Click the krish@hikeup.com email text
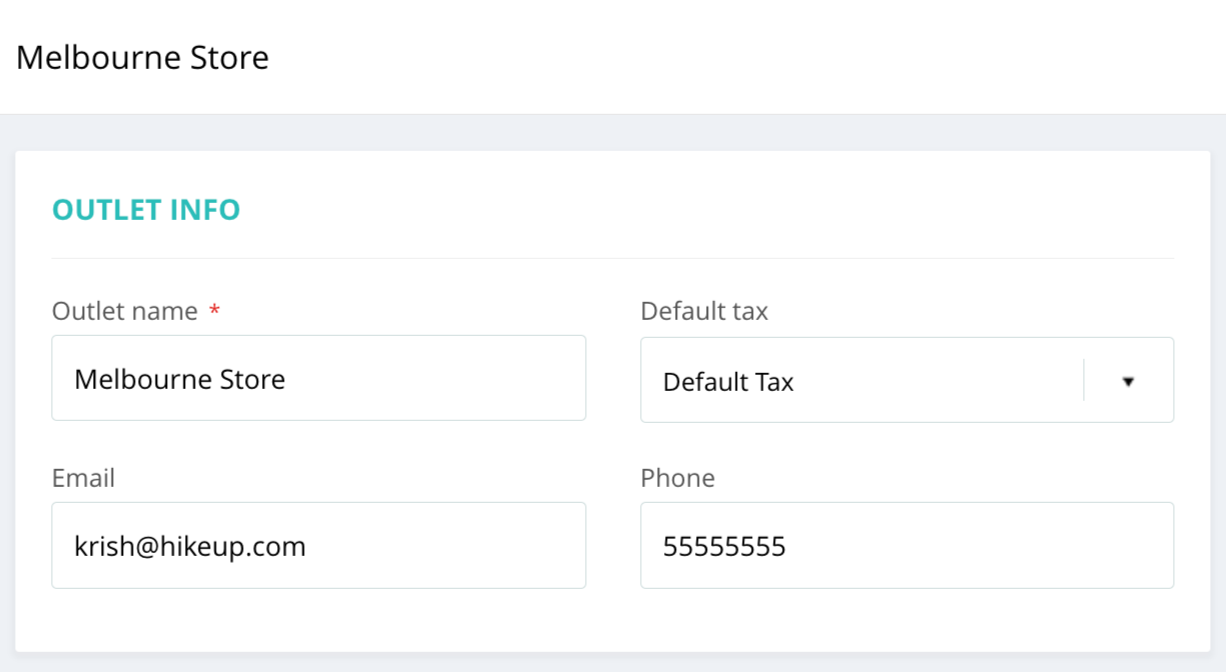 tap(190, 546)
